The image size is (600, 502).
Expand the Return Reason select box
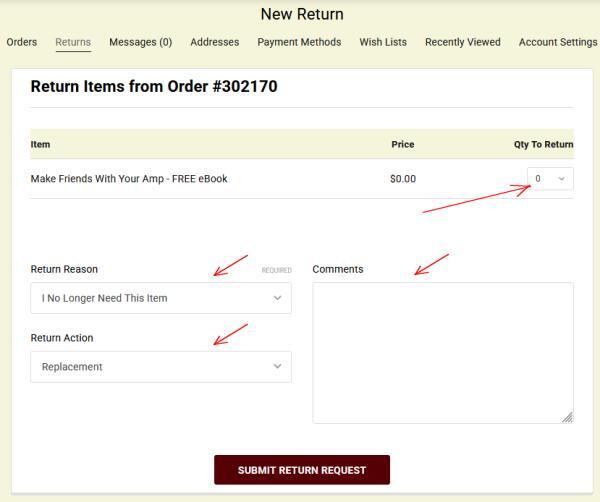coord(161,298)
